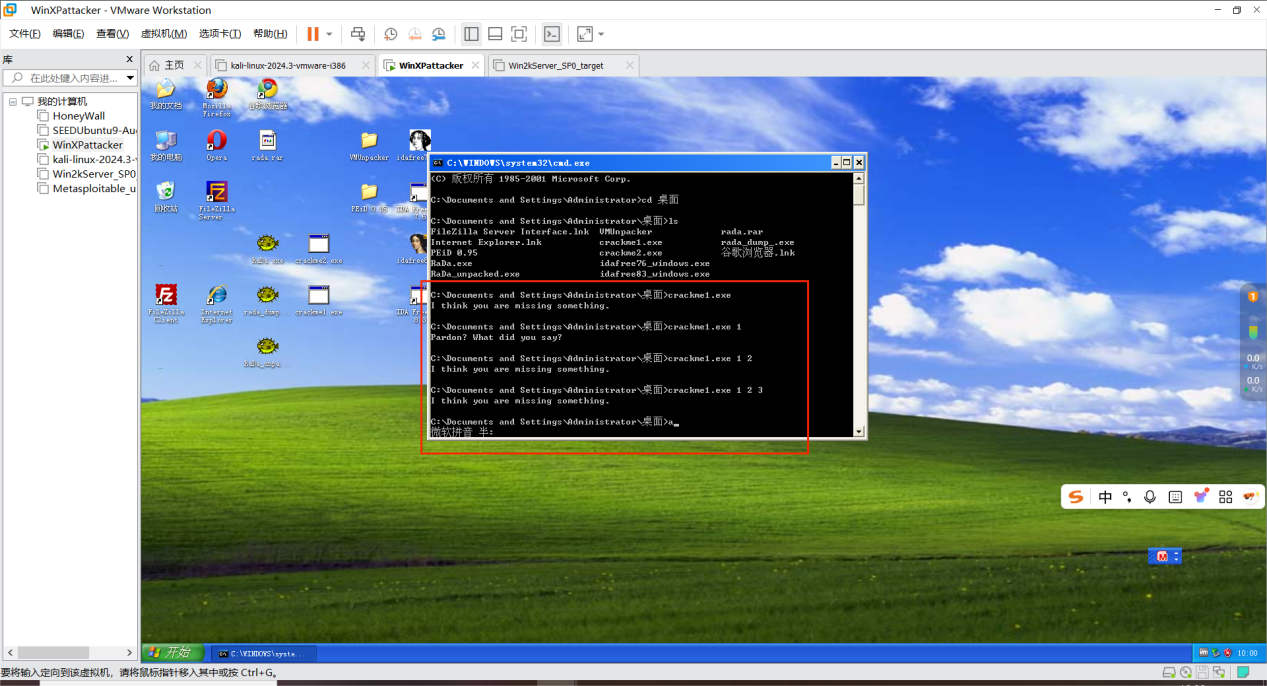Image resolution: width=1267 pixels, height=686 pixels.
Task: Revert to the previous snapshot
Action: click(415, 34)
